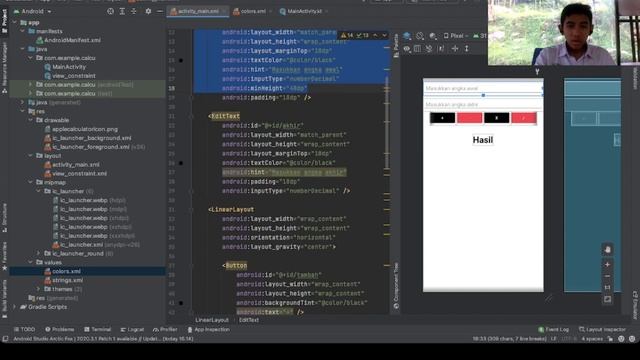Click the Zoom to Fit Screen icon
Image resolution: width=640 pixels, height=360 pixels.
[x=607, y=299]
